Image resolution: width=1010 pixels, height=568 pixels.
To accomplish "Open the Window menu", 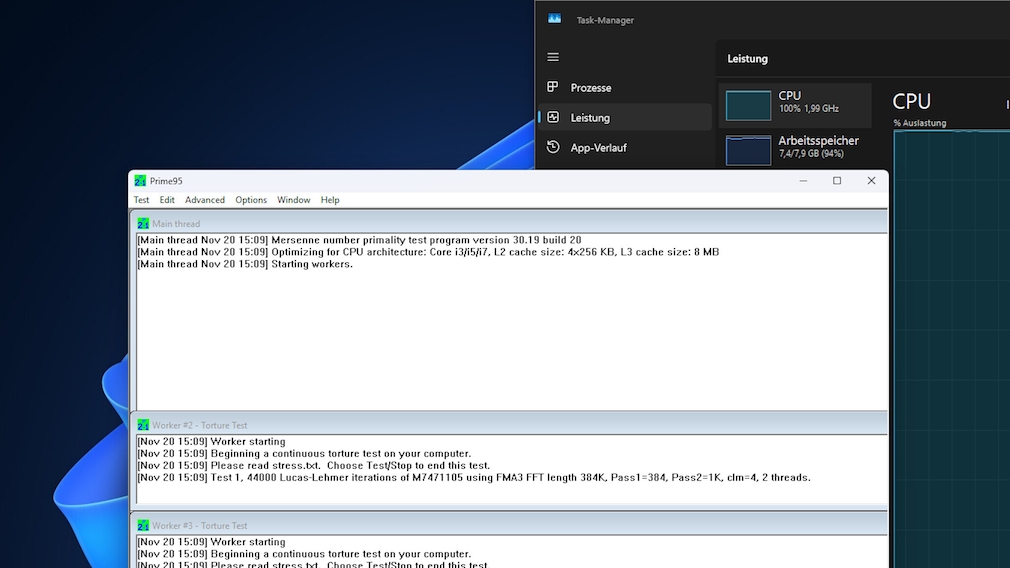I will click(x=294, y=200).
